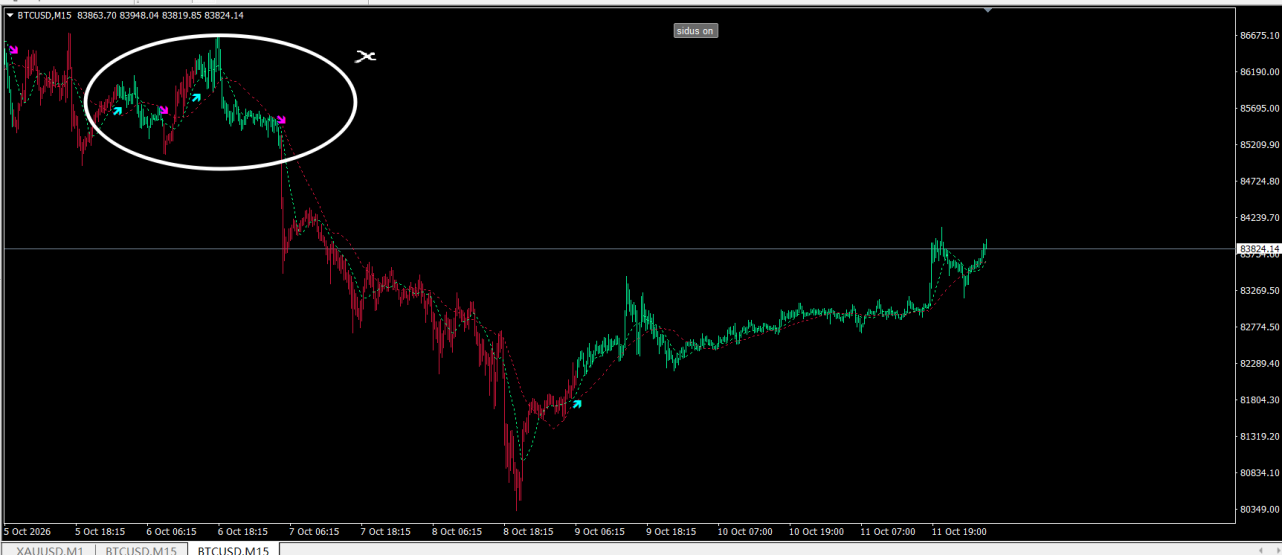Viewport: 1282px width, 555px height.
Task: Click the BTCUSD,M15 chart title text
Action: point(46,15)
